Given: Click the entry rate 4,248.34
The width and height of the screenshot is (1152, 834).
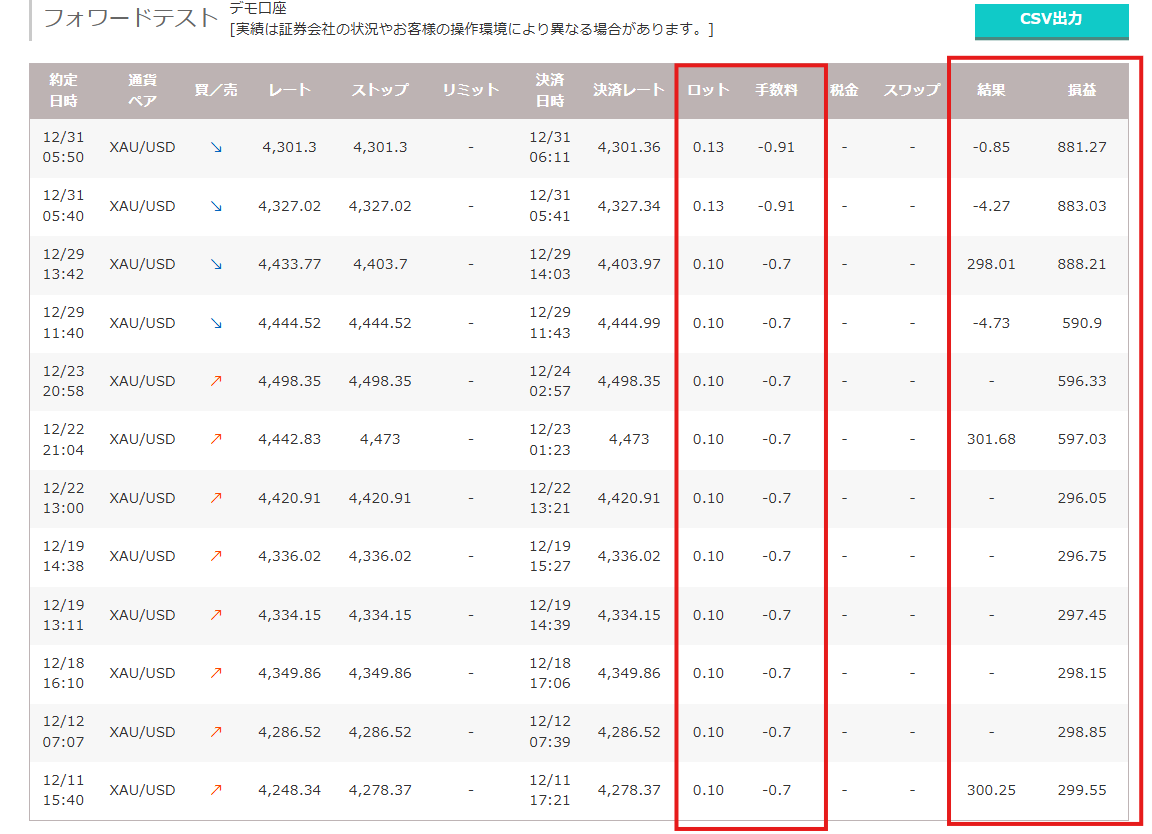Looking at the screenshot, I should (289, 791).
